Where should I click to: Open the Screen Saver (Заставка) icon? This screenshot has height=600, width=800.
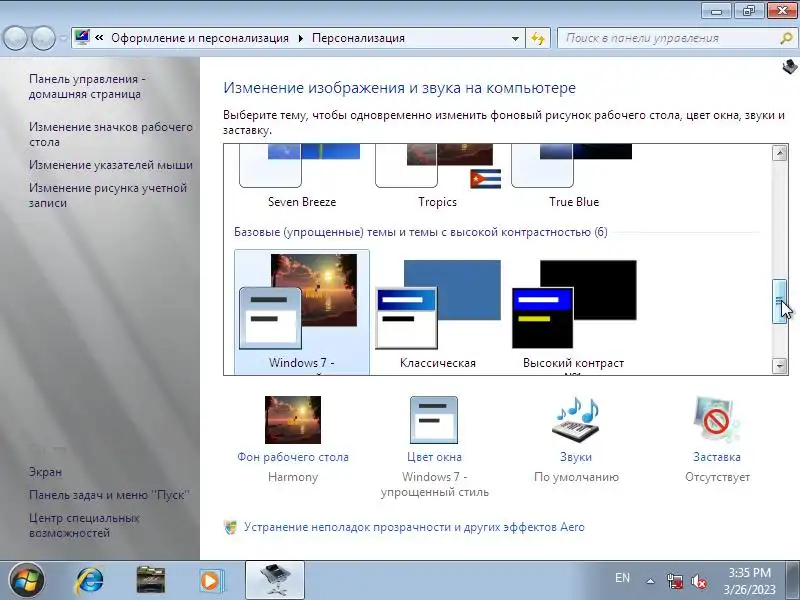click(x=716, y=419)
